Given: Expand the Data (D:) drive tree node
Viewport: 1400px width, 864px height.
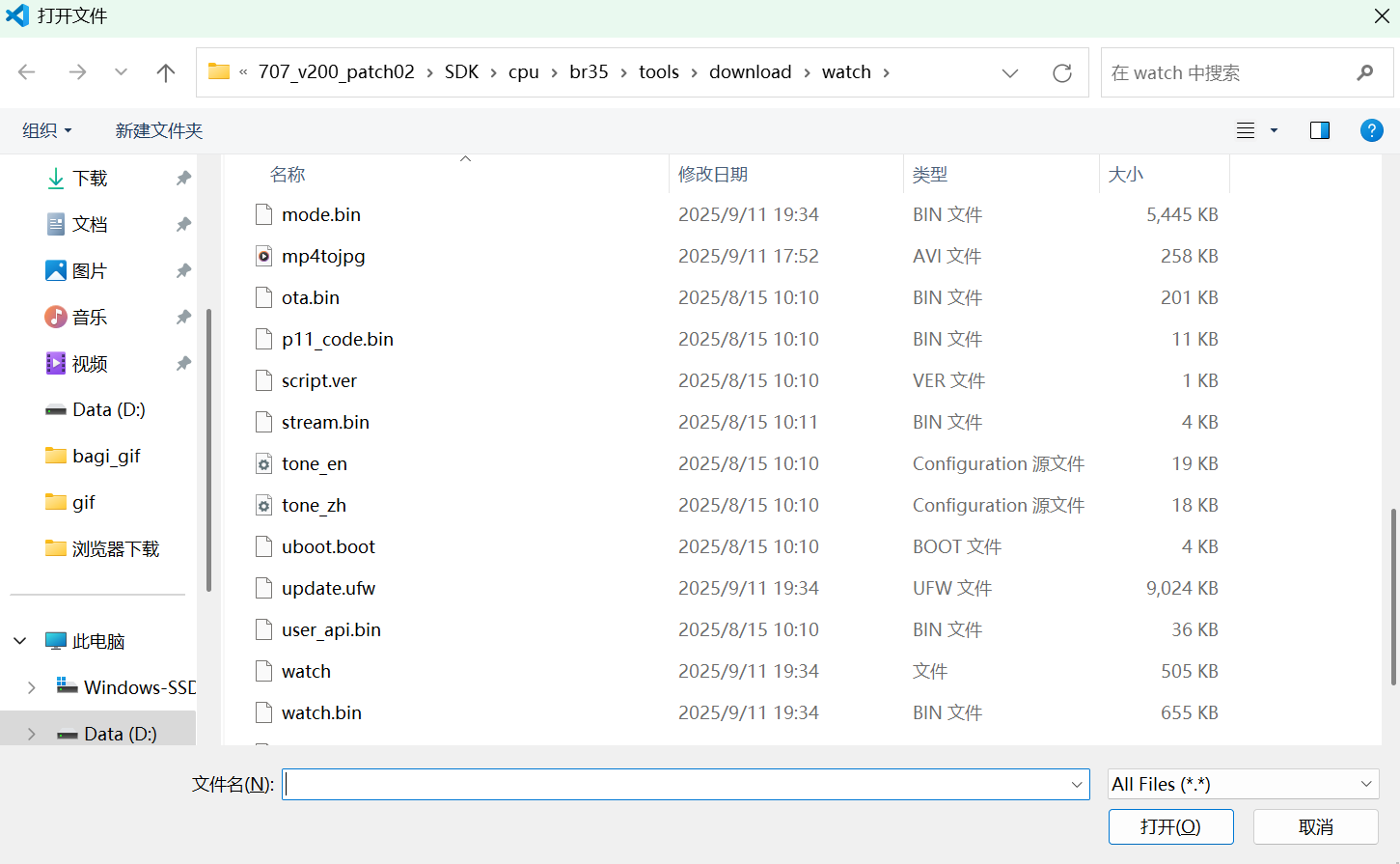Looking at the screenshot, I should (32, 734).
